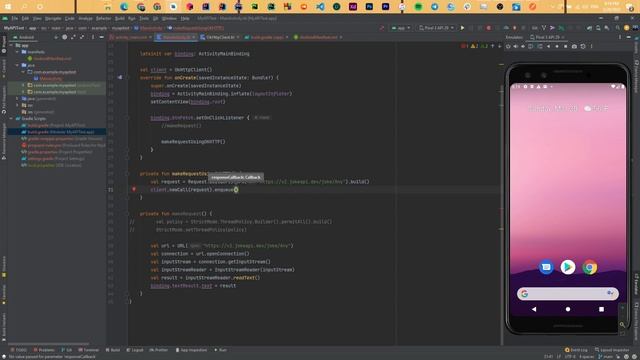Screen dimensions: 640x360
Task: Open Visual Studio Code from taskbar
Action: [320, 7]
